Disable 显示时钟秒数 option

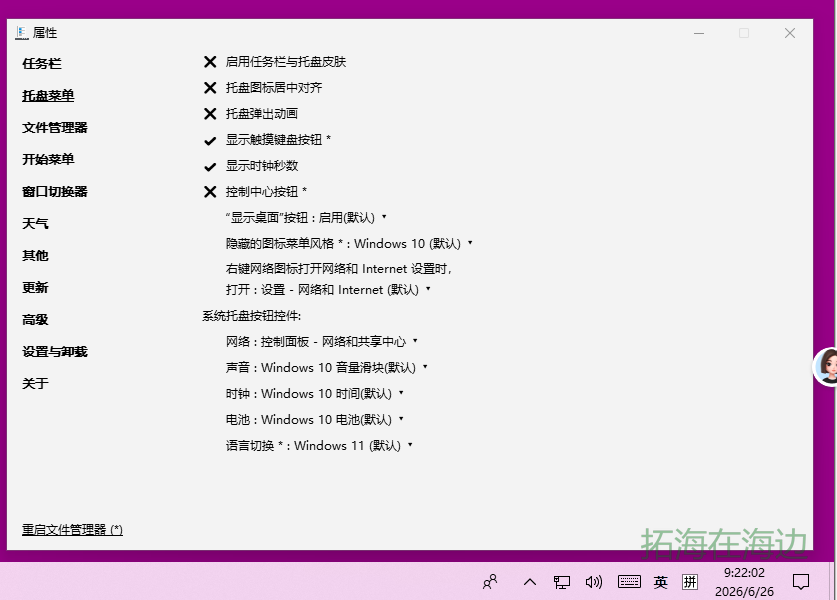[251, 166]
